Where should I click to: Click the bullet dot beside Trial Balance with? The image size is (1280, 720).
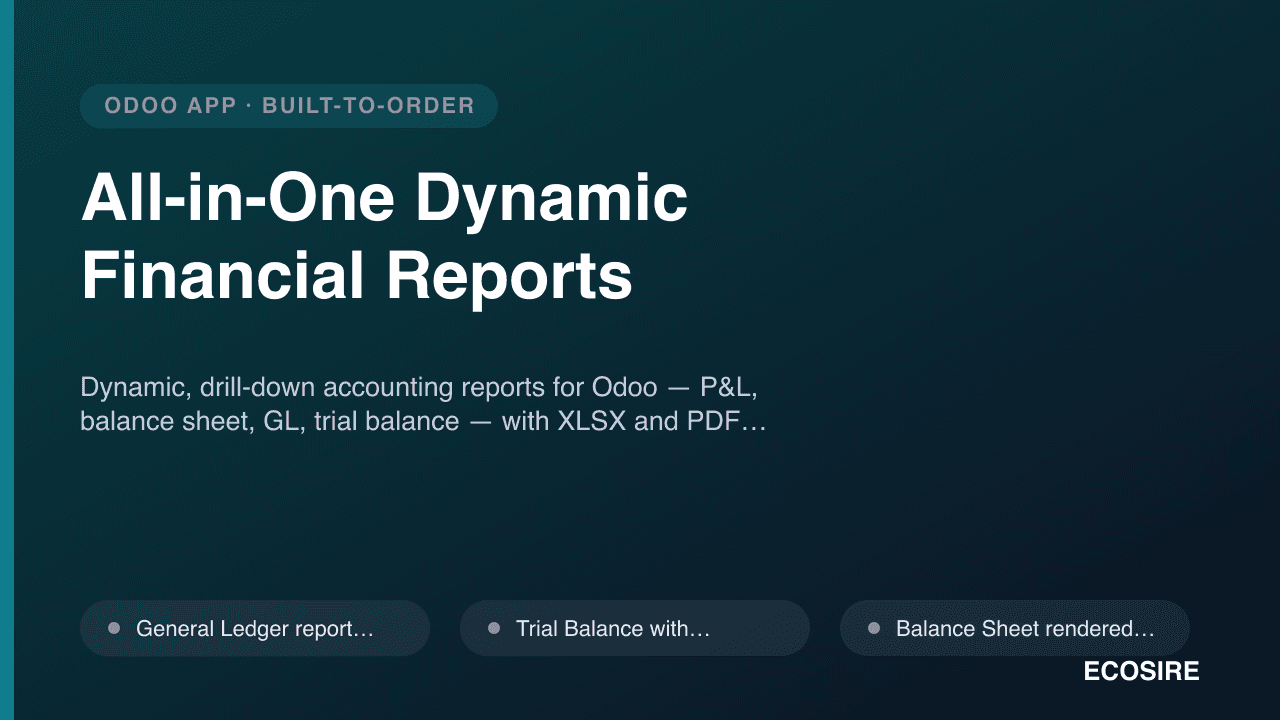(x=494, y=628)
